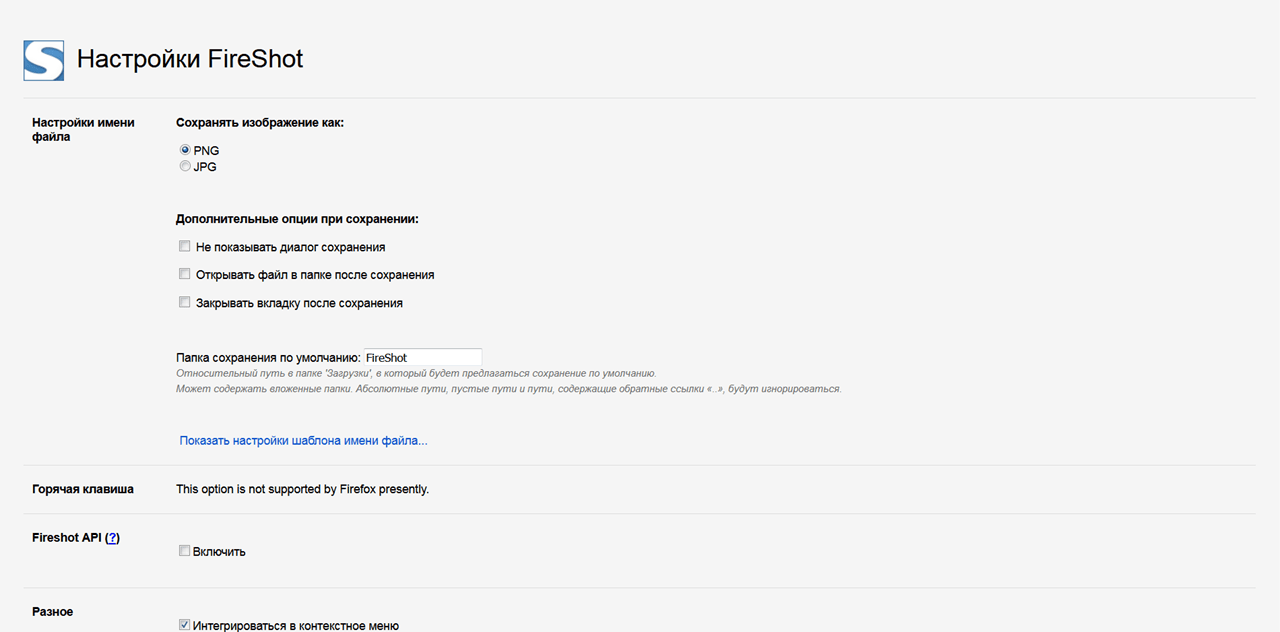Focus the default save folder field containing FireShot
1280x632 pixels.
pos(422,357)
